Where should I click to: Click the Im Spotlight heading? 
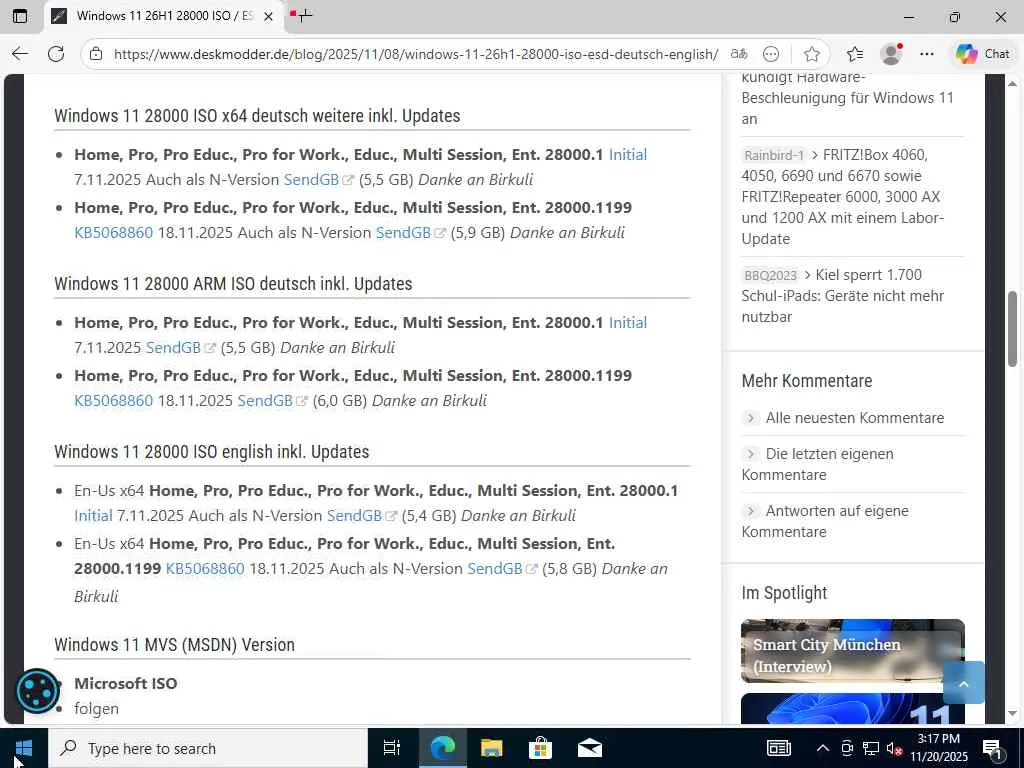pos(784,593)
